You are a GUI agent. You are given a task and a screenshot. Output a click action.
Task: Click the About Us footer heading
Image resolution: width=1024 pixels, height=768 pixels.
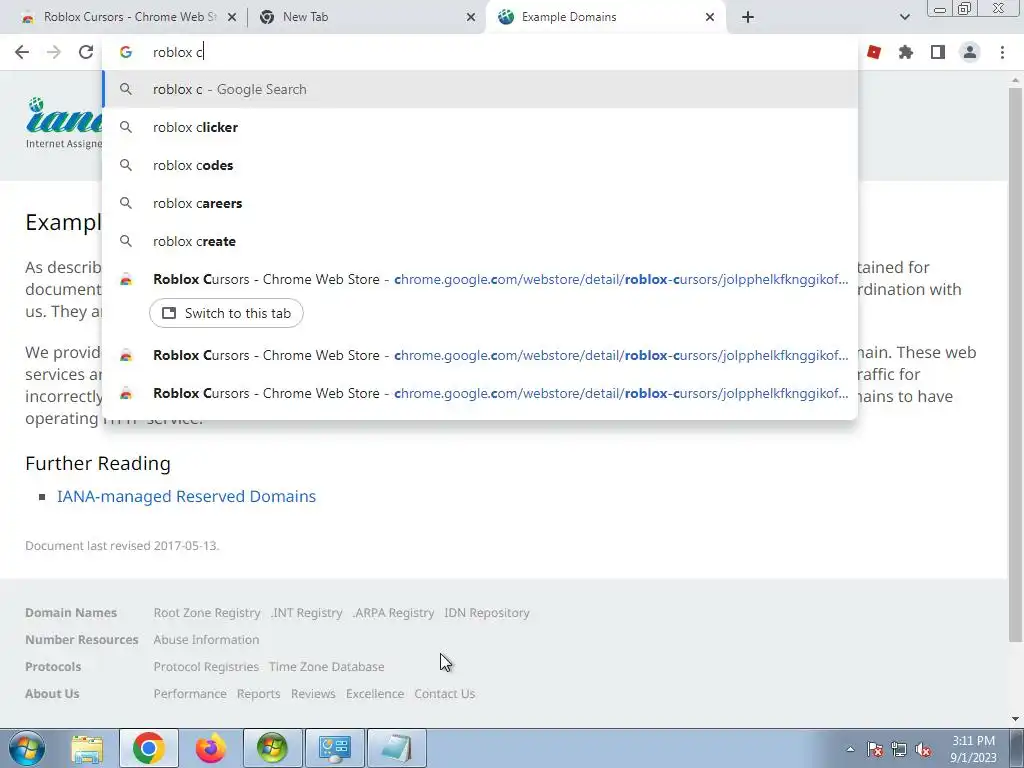click(x=52, y=694)
